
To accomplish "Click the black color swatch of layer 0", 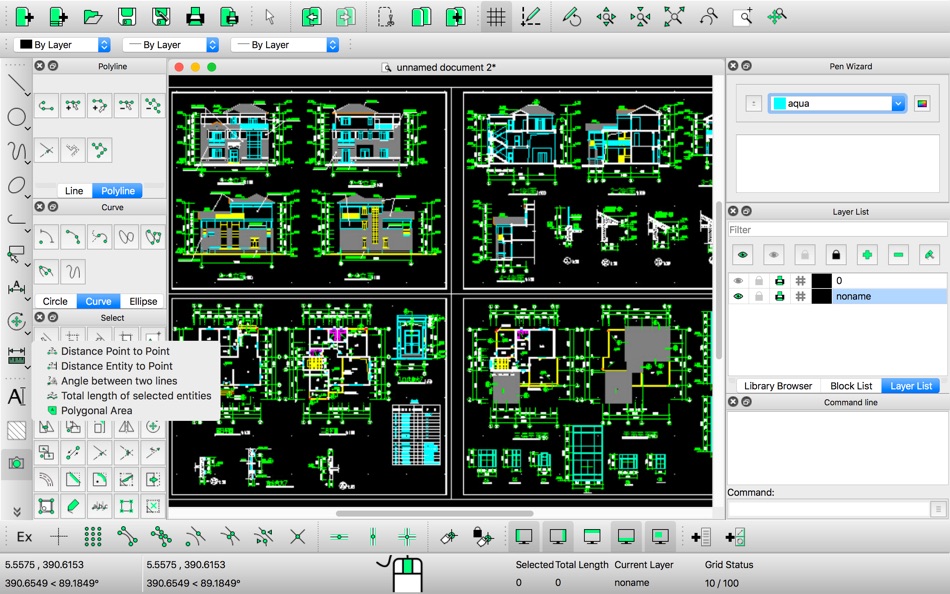I will tap(822, 281).
